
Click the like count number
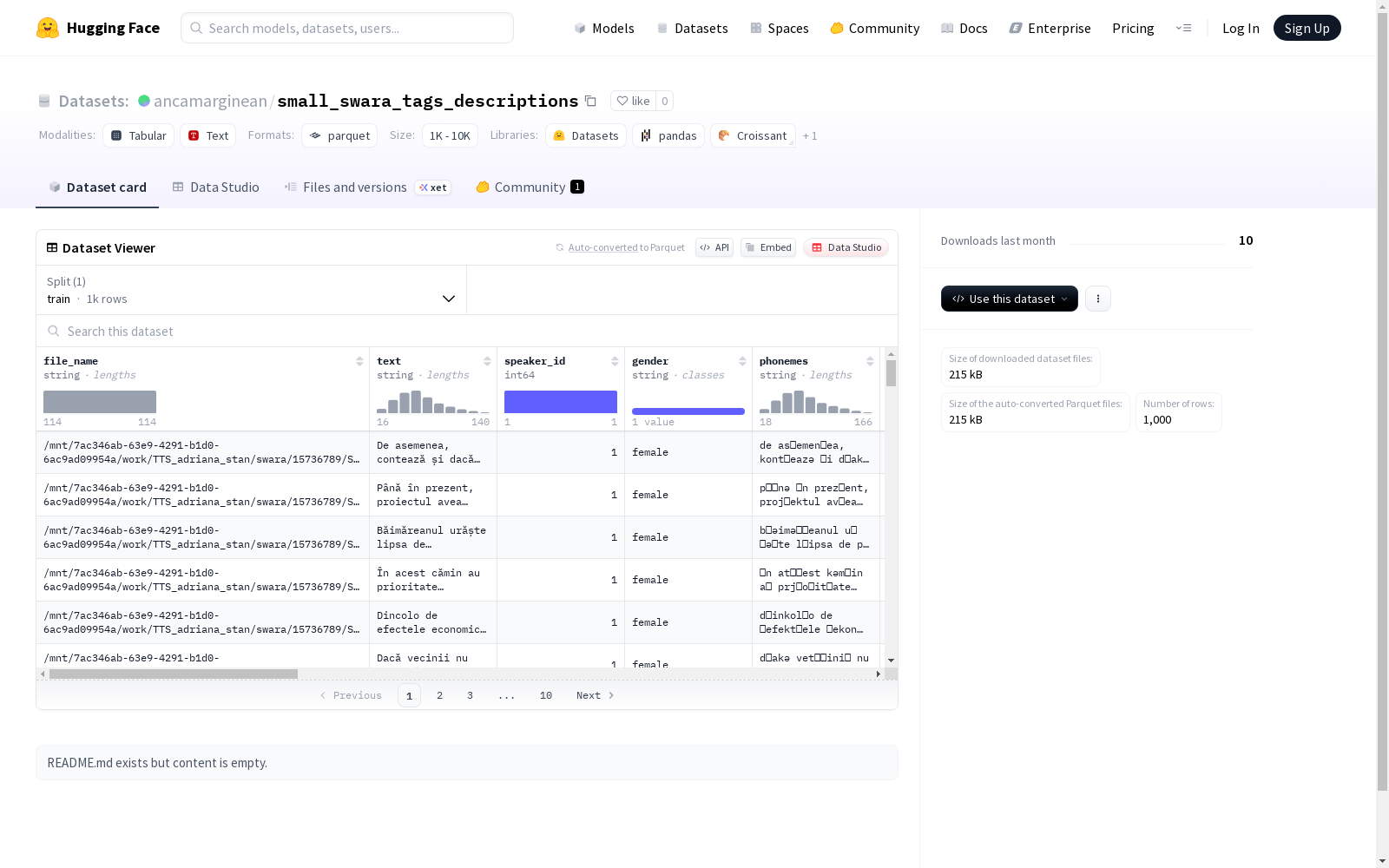[x=665, y=101]
